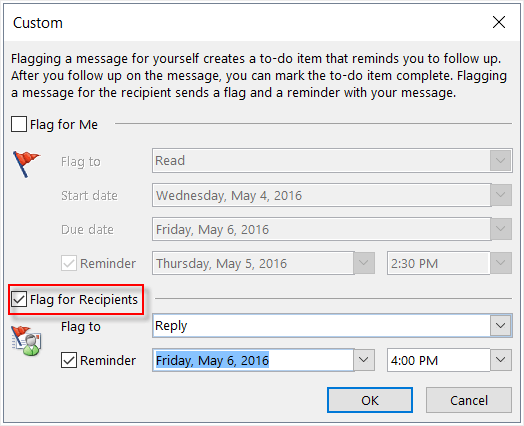Viewport: 524px width, 426px height.
Task: Click the Wednesday, May 4, 2016 start date field
Action: (x=321, y=195)
